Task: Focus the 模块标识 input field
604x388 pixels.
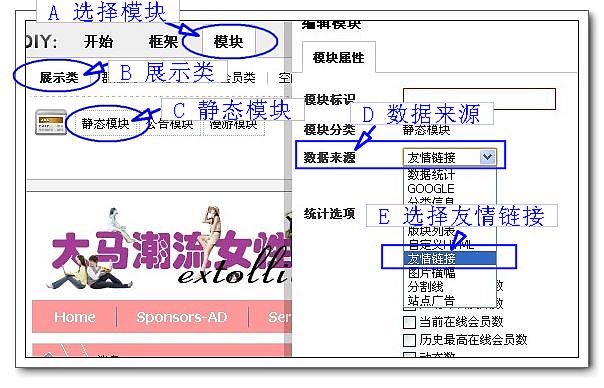Action: click(x=479, y=99)
